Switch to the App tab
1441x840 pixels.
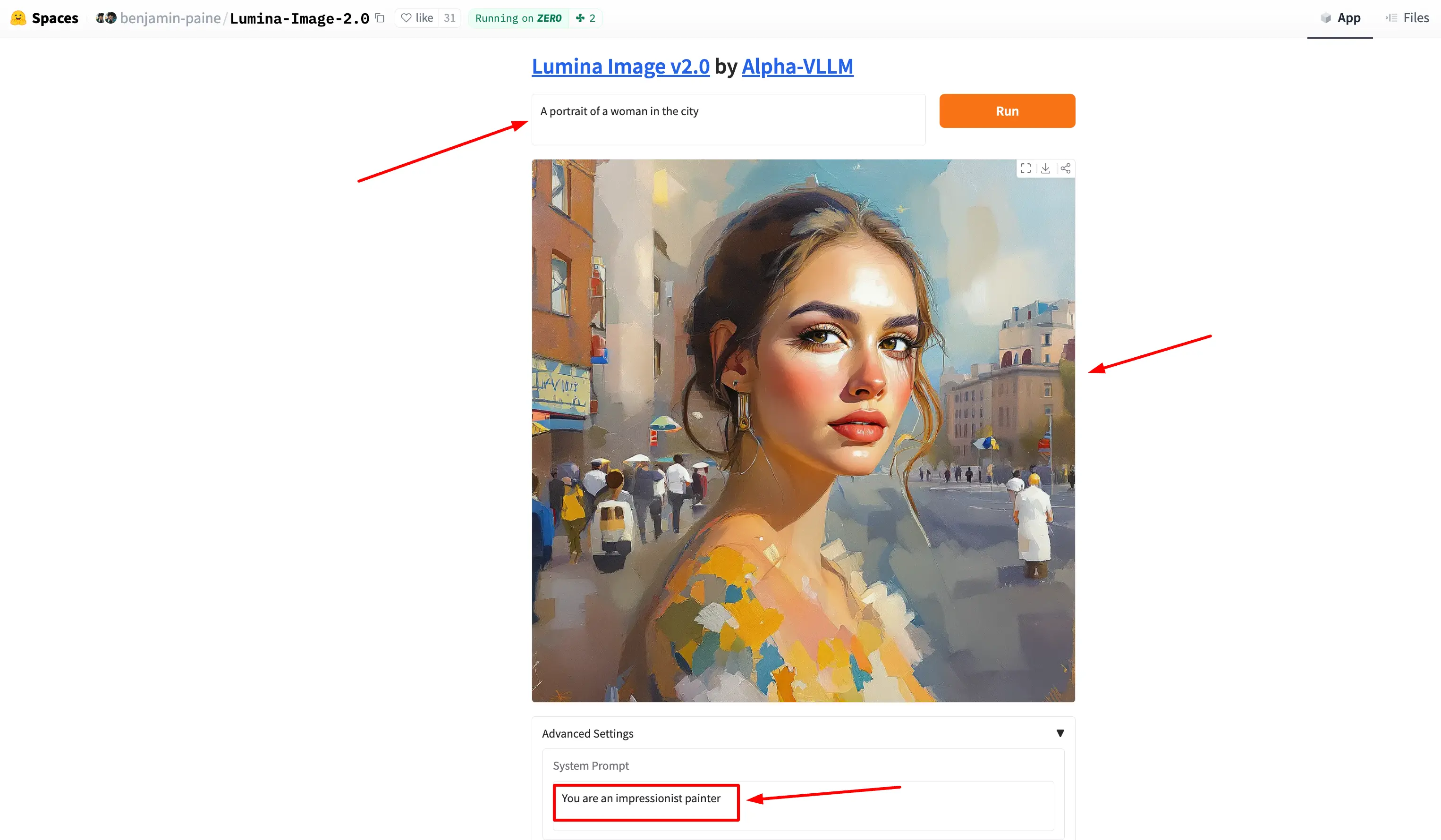(1340, 18)
